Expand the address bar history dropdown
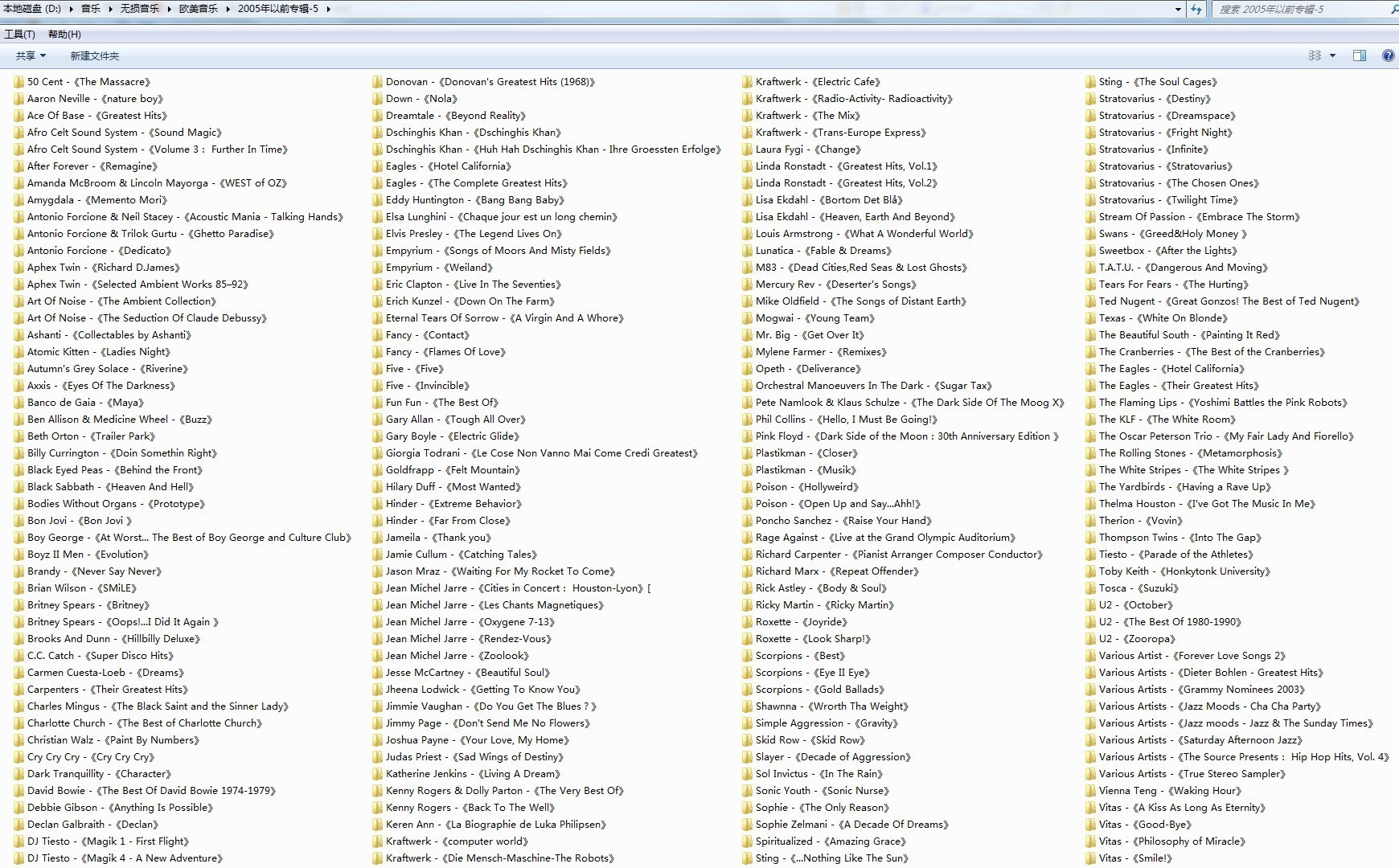 1179,9
